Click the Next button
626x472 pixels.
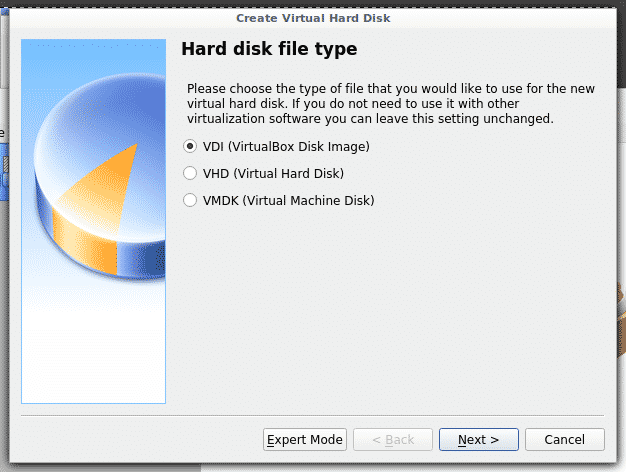(x=478, y=440)
